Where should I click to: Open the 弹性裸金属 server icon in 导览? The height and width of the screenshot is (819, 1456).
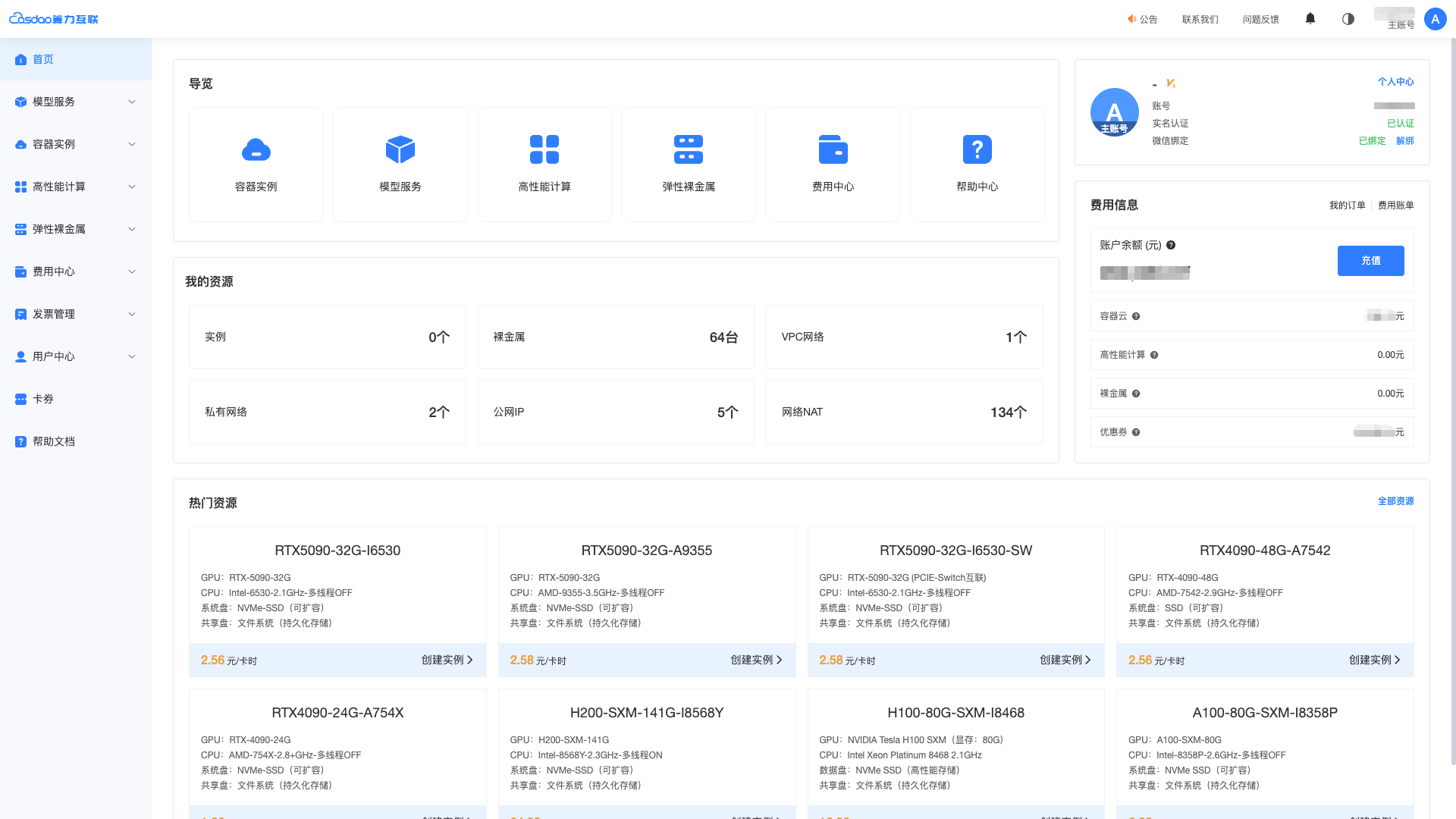(x=689, y=149)
